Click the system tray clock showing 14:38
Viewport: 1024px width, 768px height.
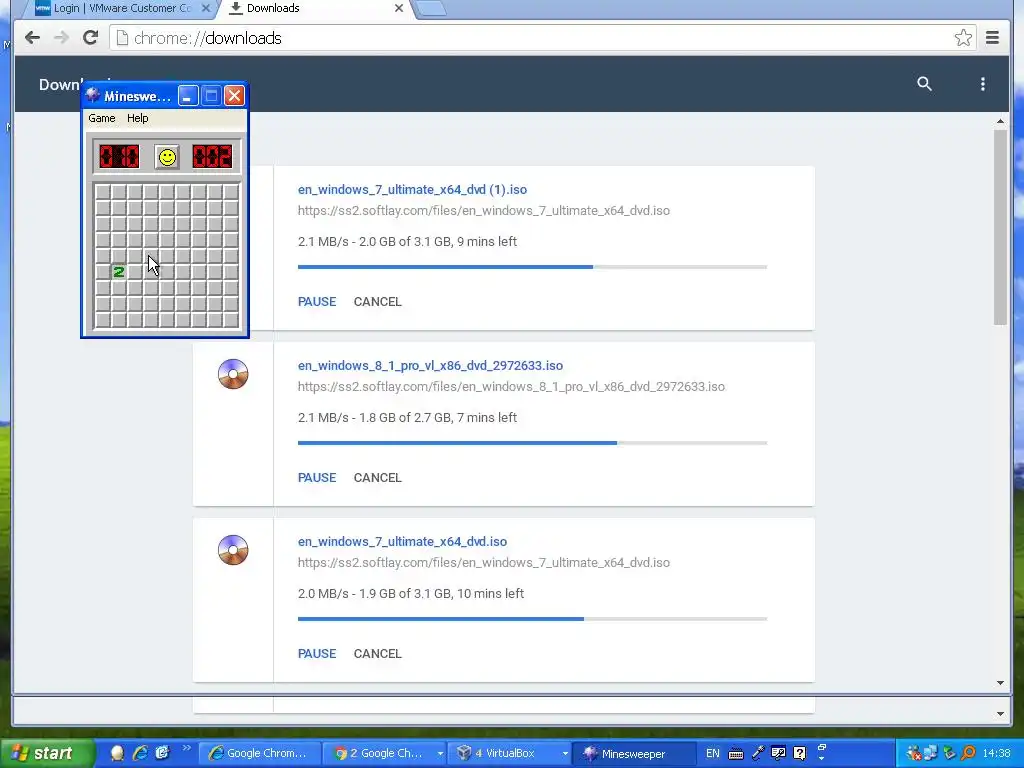[997, 753]
